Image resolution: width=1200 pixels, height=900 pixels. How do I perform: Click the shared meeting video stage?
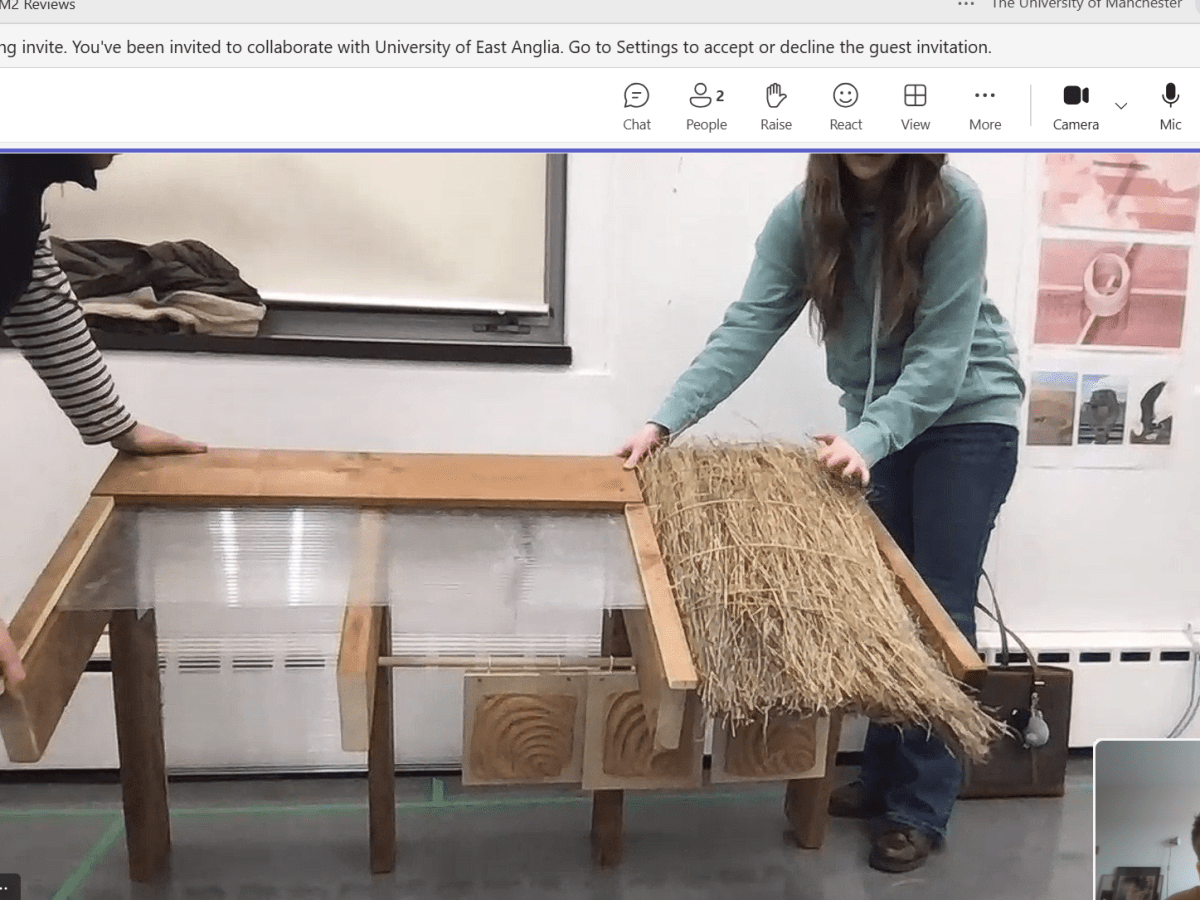click(550, 500)
